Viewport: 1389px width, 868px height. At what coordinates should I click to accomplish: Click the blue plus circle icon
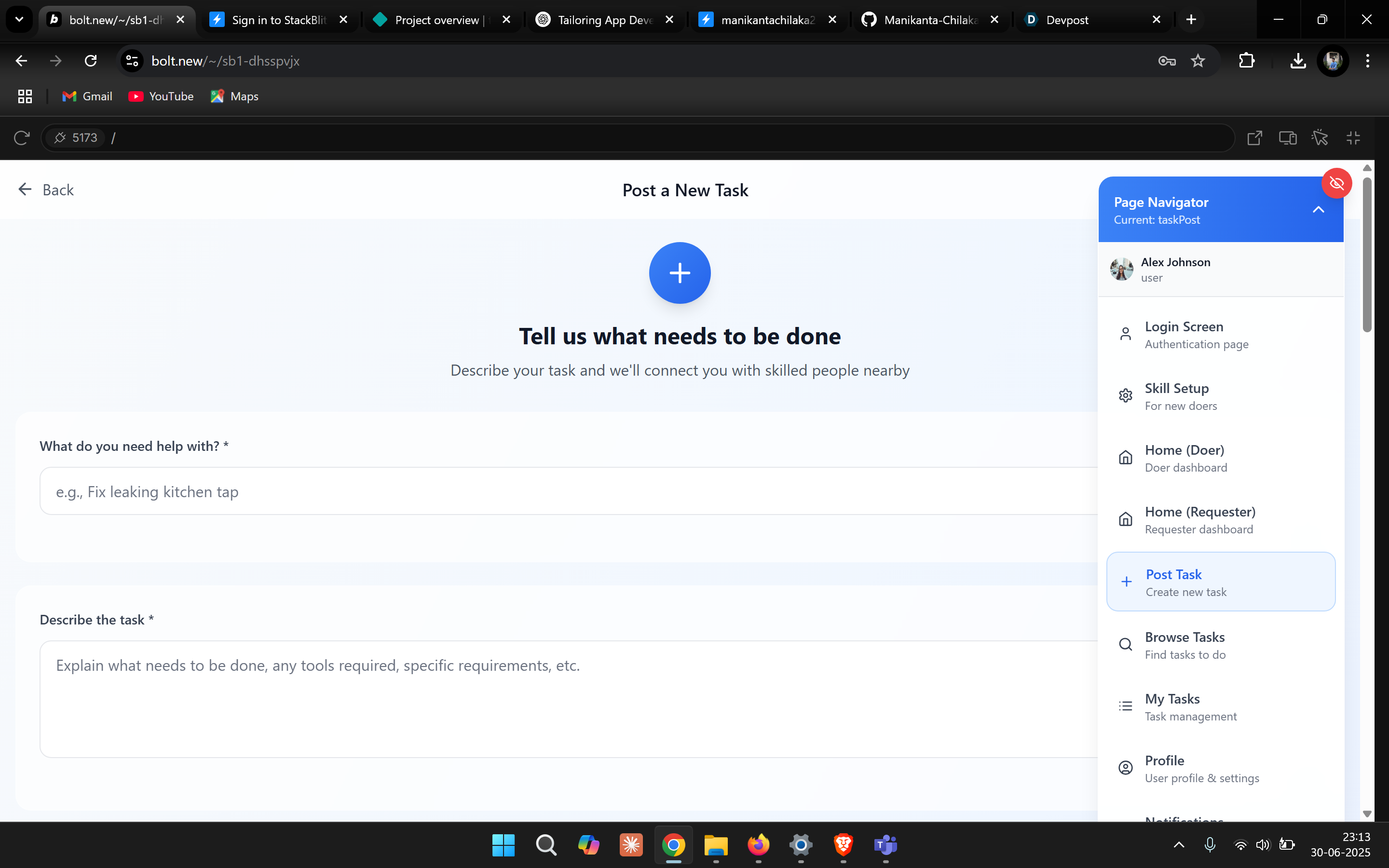coord(680,272)
